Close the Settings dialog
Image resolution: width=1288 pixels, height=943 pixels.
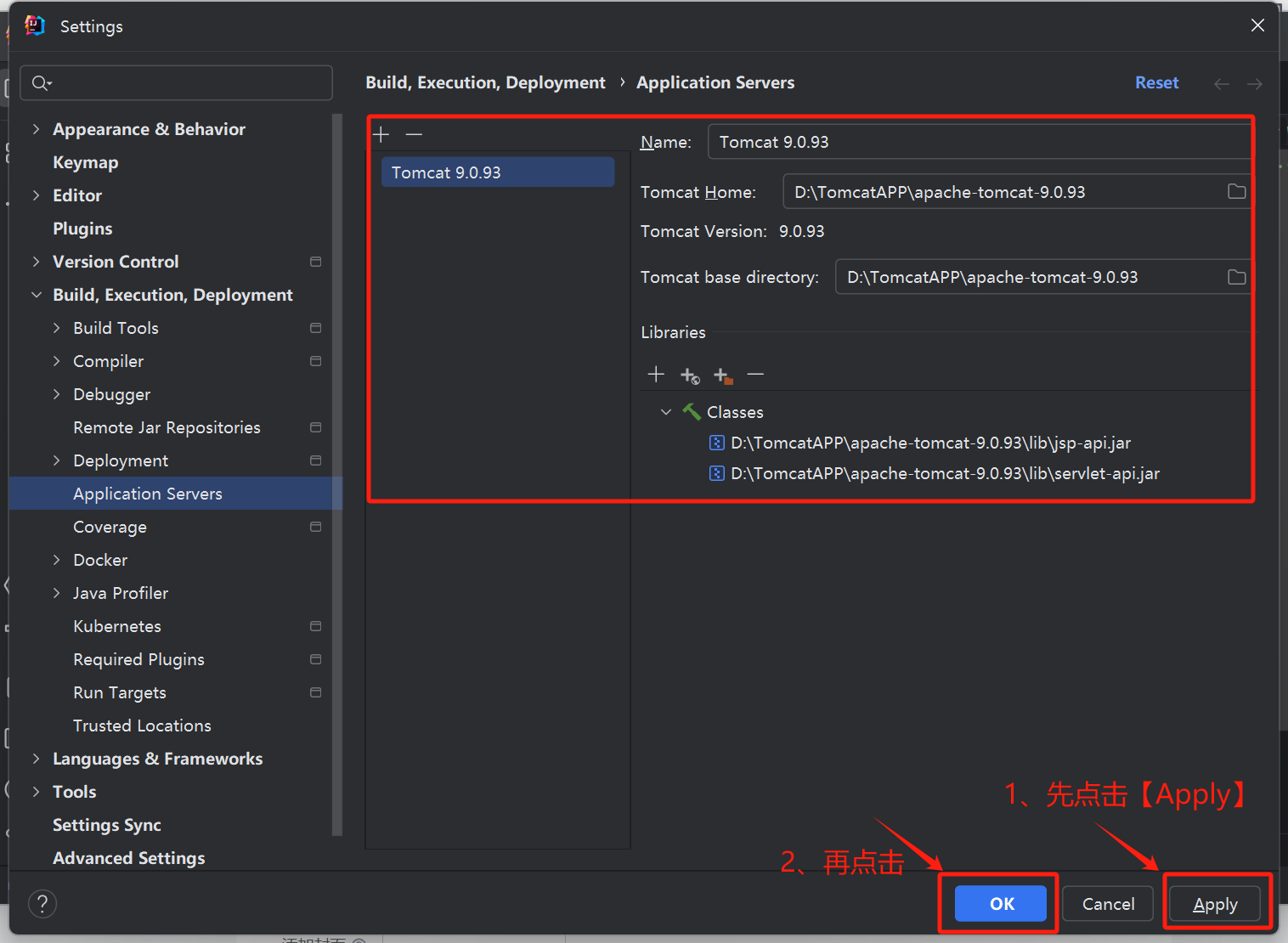point(1258,25)
